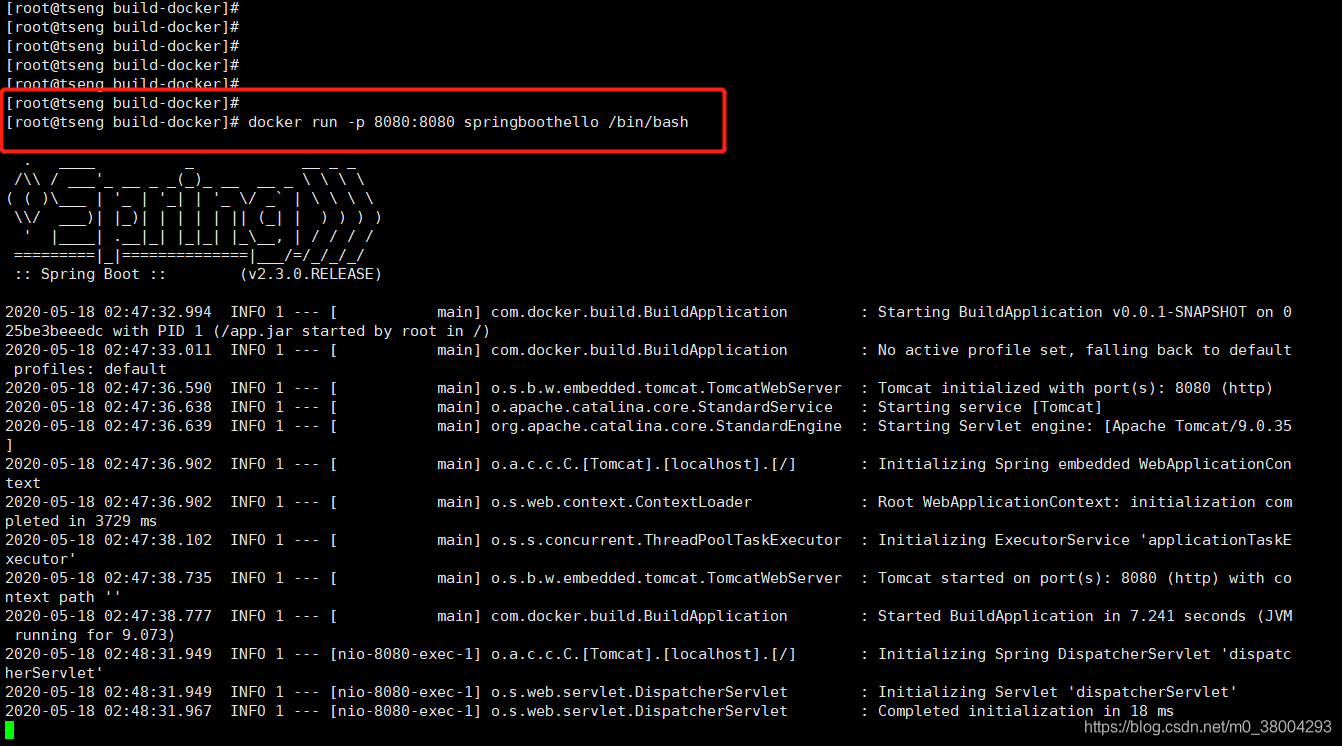Click the green terminal cursor block
This screenshot has height=746, width=1342.
click(x=10, y=731)
